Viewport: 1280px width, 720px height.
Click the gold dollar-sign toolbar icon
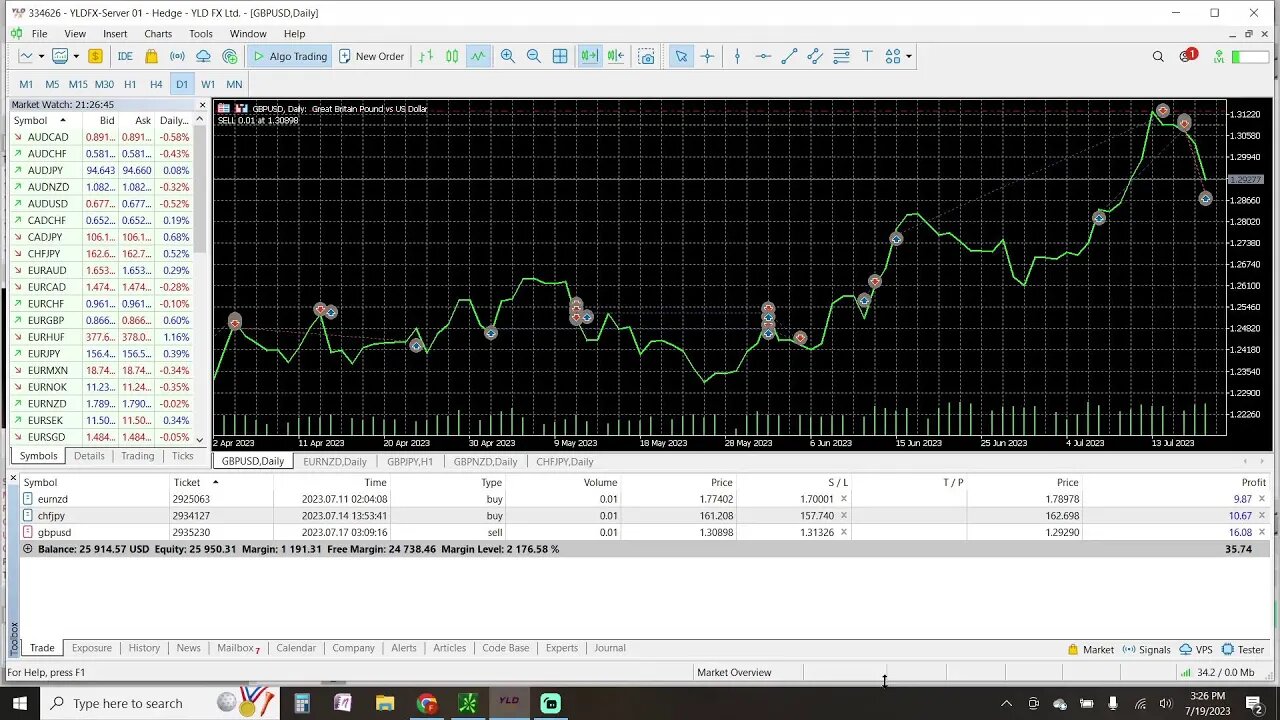point(95,56)
